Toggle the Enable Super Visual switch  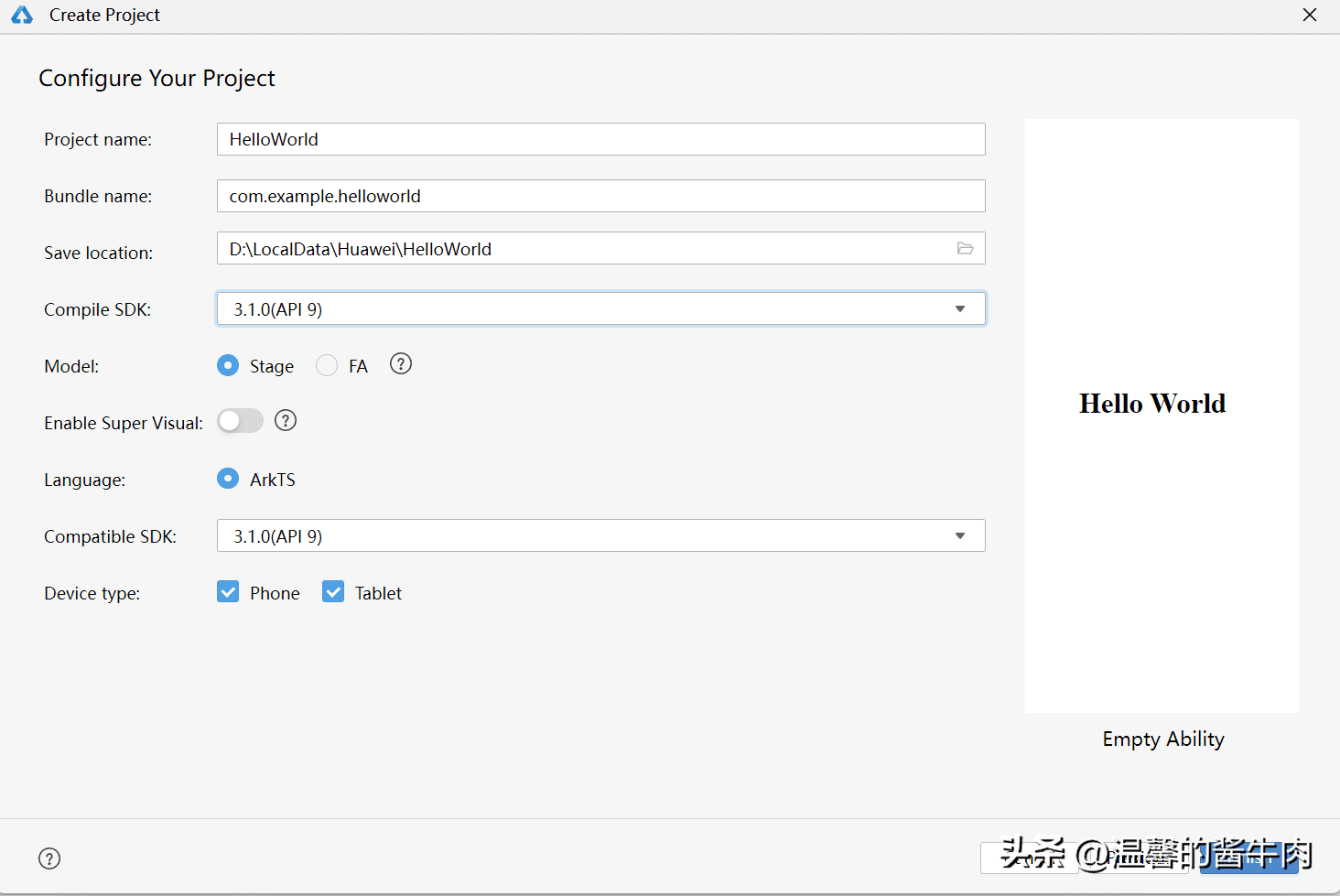(240, 421)
